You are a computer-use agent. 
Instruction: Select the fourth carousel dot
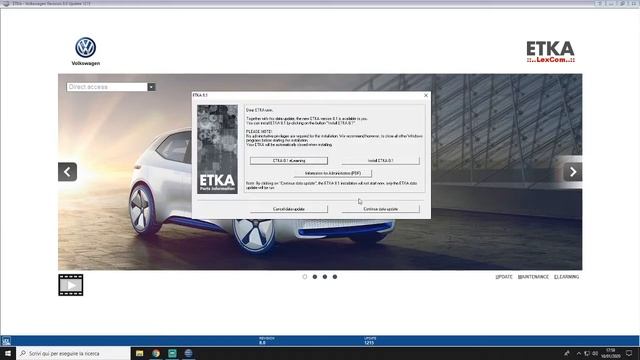tap(335, 277)
